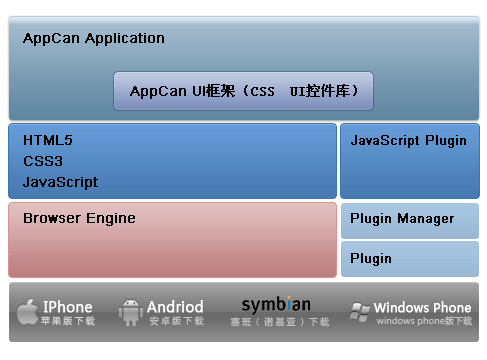The height and width of the screenshot is (360, 487).
Task: Click windows phone版下载 caption
Action: click(424, 321)
